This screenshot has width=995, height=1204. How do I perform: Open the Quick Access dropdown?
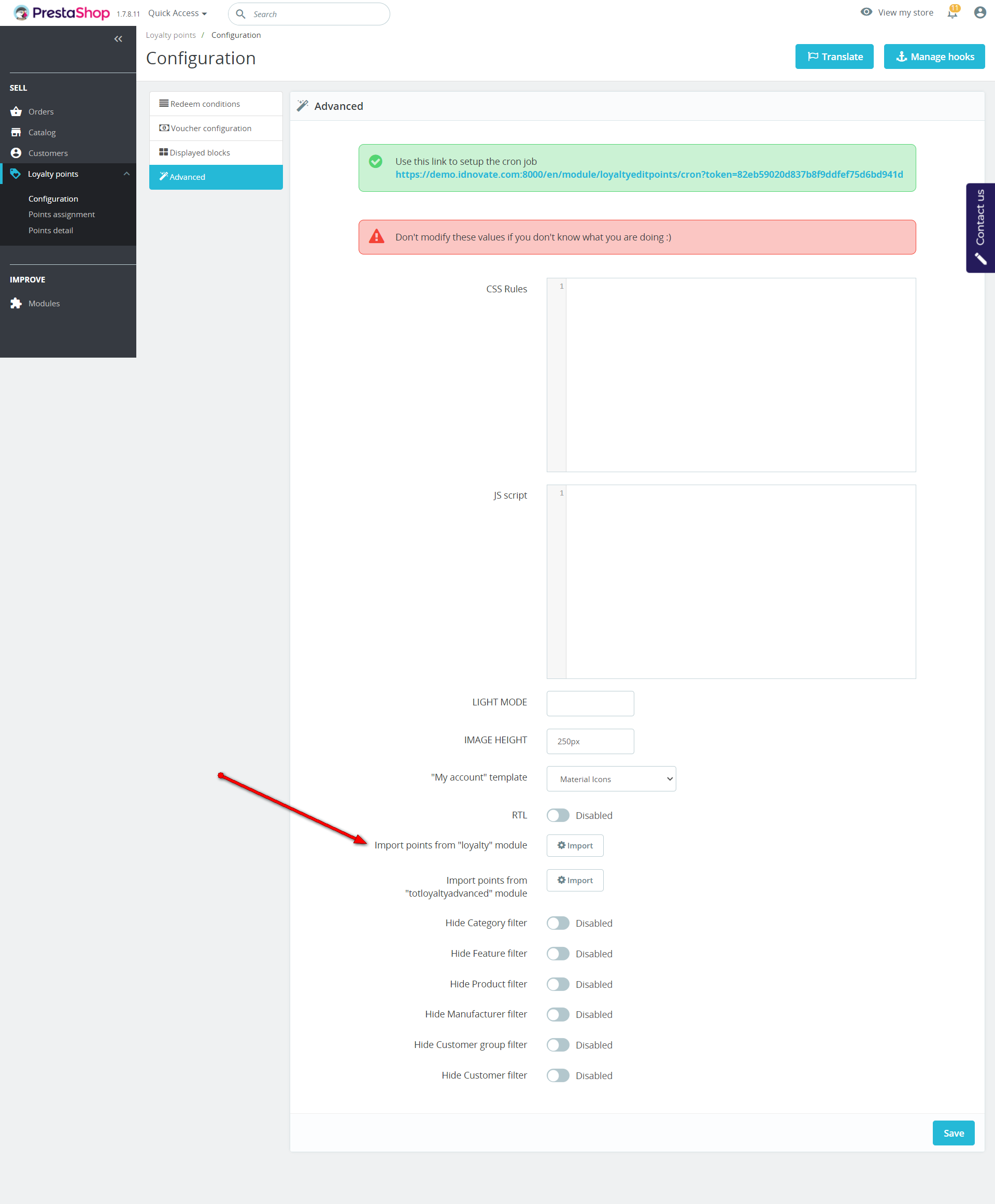177,13
